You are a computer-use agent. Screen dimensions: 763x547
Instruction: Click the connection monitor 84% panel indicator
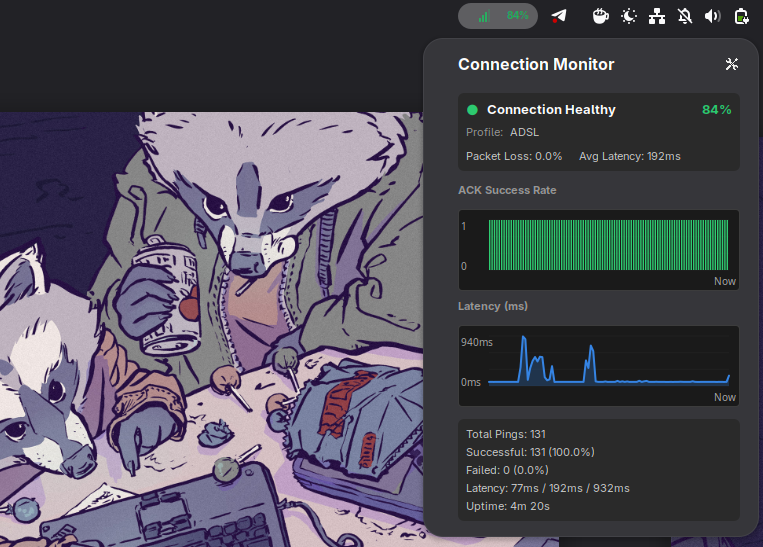click(x=498, y=16)
